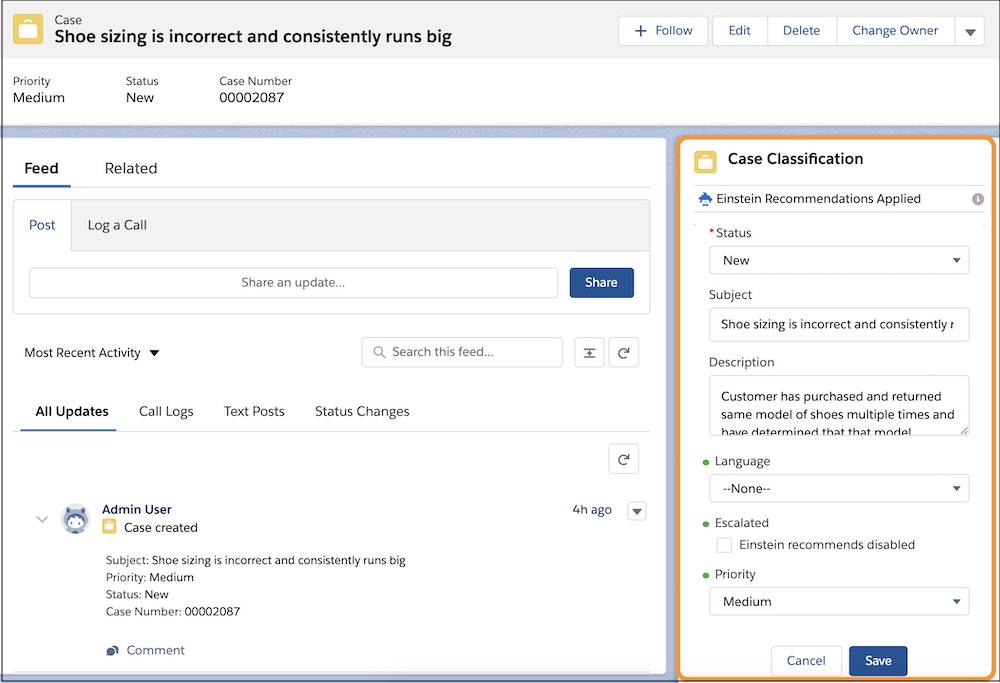The width and height of the screenshot is (1000, 683).
Task: Open the Status dropdown showing New
Action: [839, 260]
